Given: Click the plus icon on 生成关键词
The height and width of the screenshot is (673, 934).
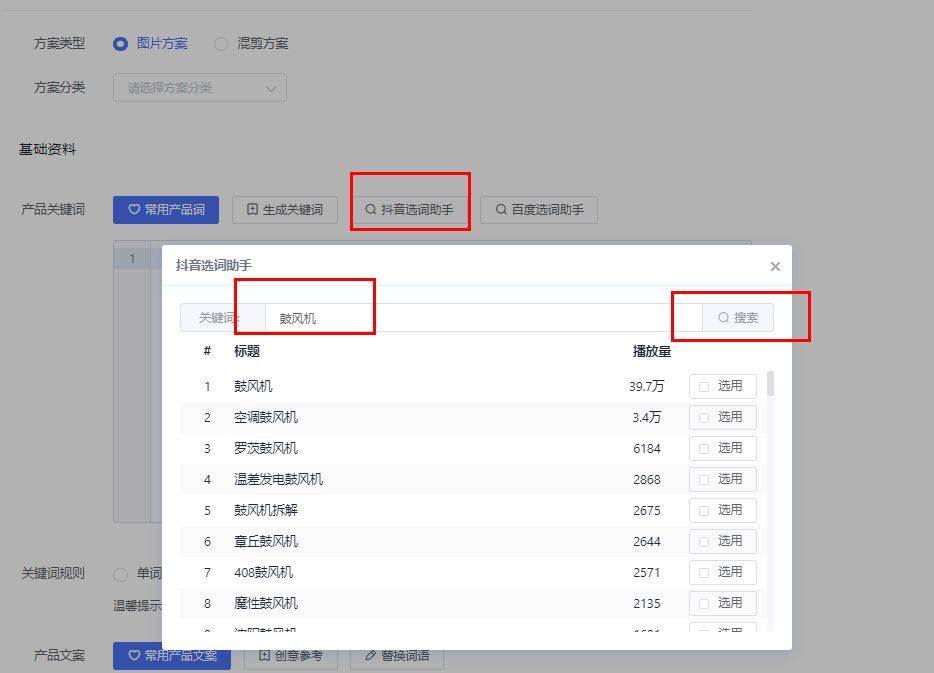Looking at the screenshot, I should (x=253, y=210).
